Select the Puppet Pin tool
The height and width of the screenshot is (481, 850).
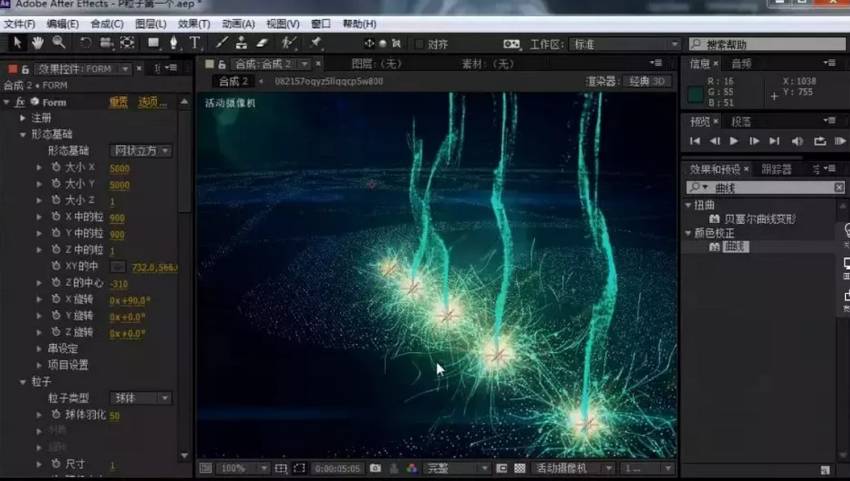(x=316, y=43)
